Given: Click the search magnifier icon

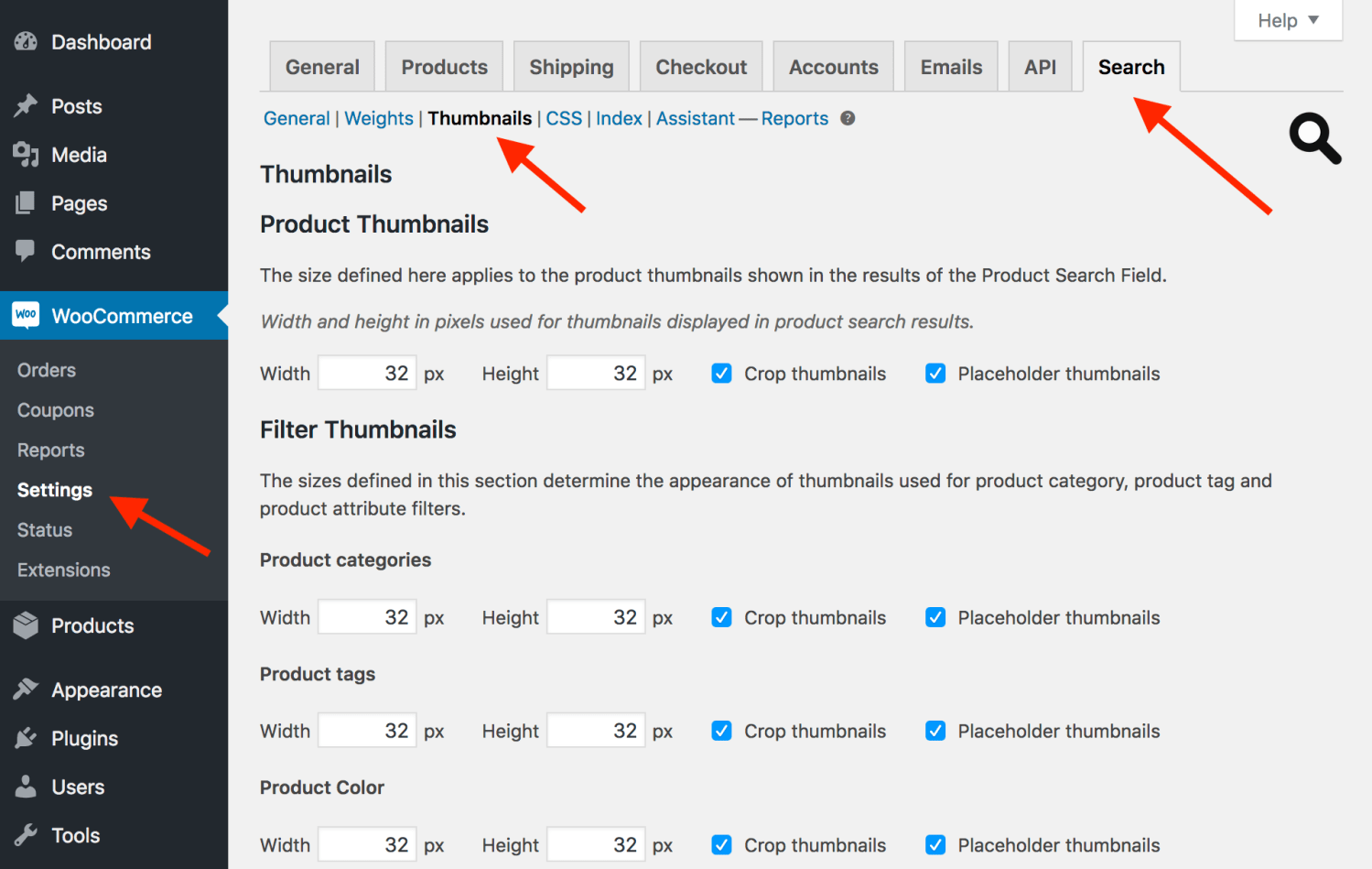Looking at the screenshot, I should (x=1314, y=138).
